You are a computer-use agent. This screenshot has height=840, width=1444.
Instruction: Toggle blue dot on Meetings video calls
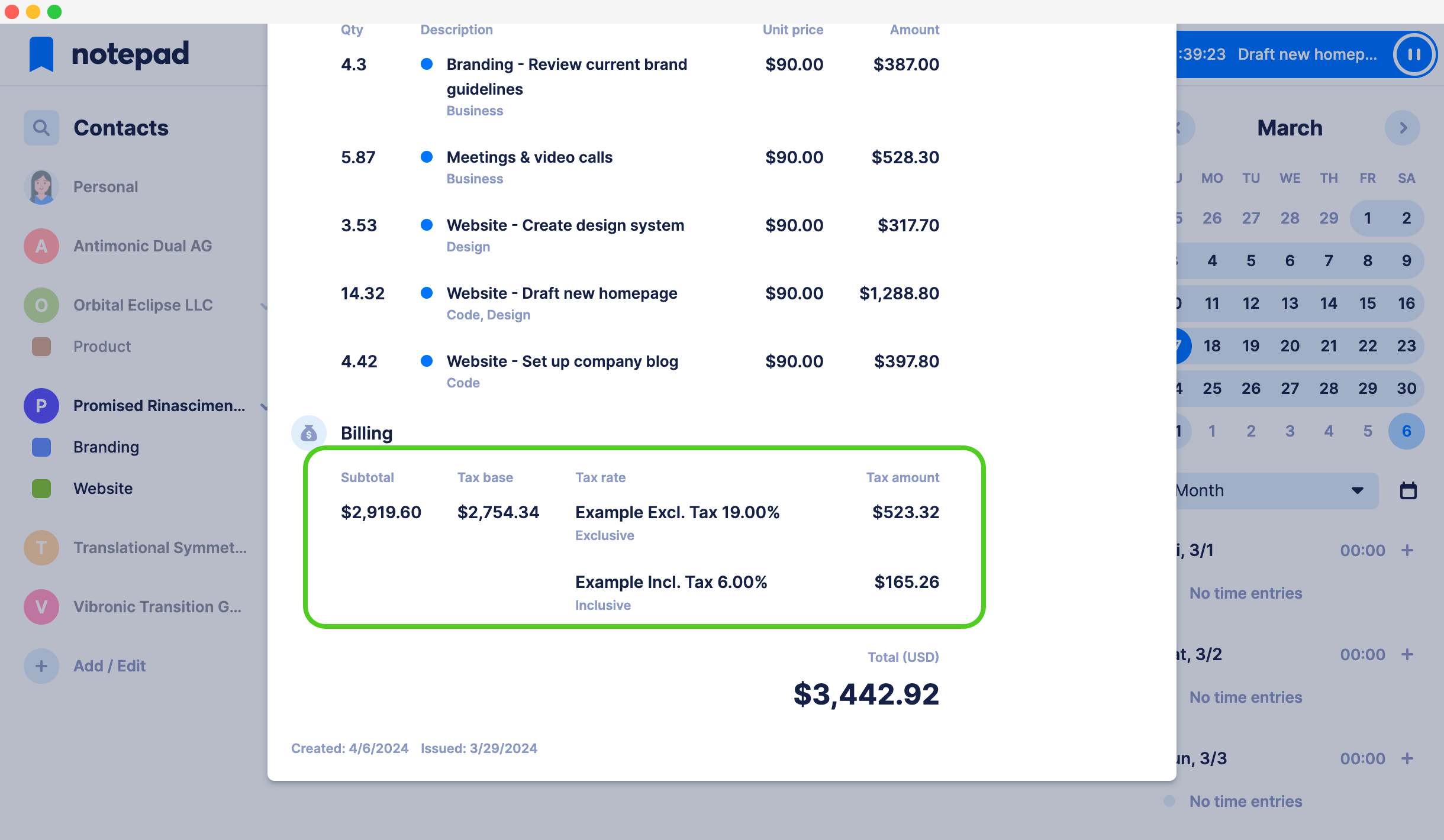tap(427, 157)
